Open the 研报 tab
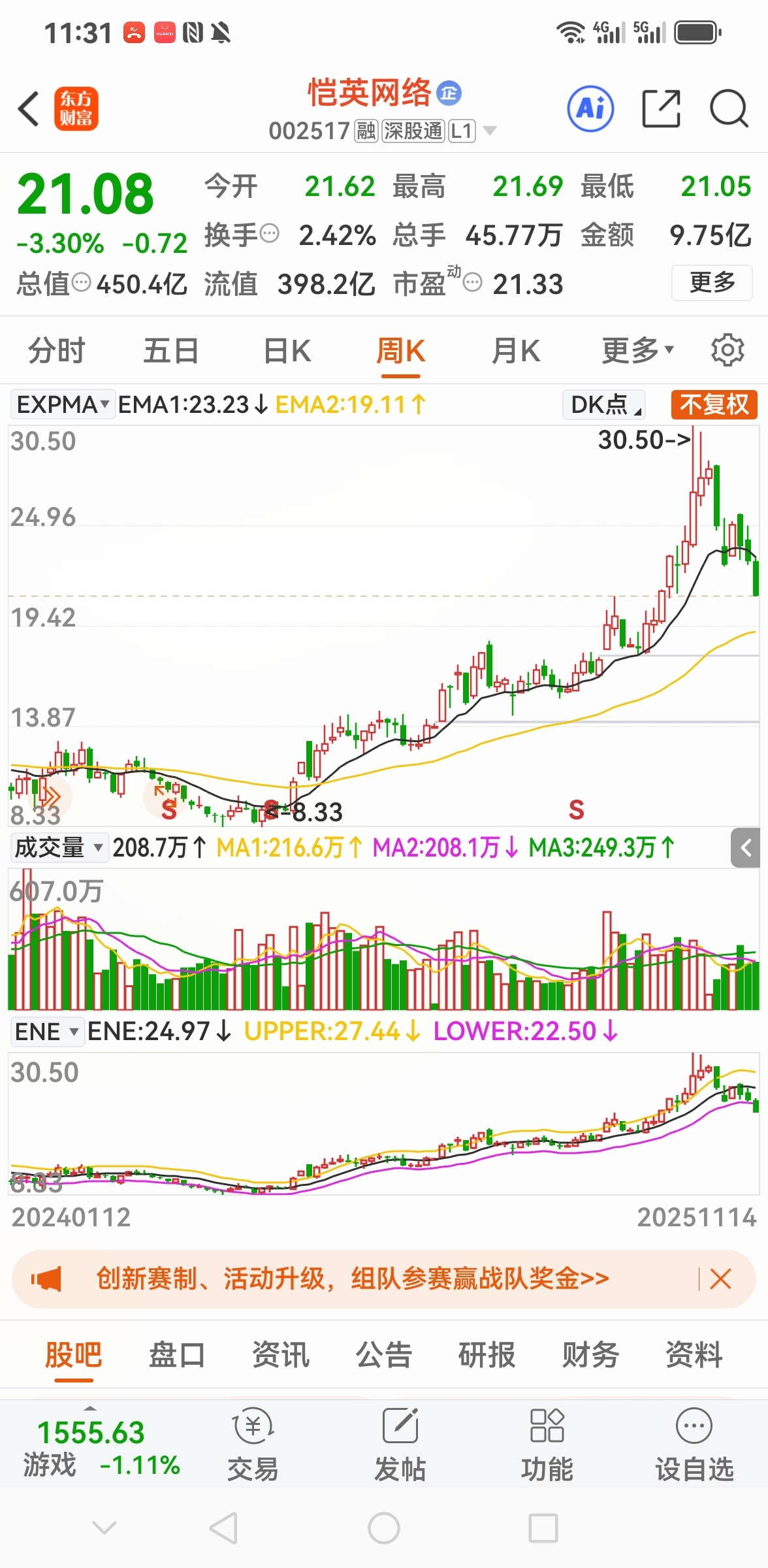The width and height of the screenshot is (768, 1568). coord(487,1354)
